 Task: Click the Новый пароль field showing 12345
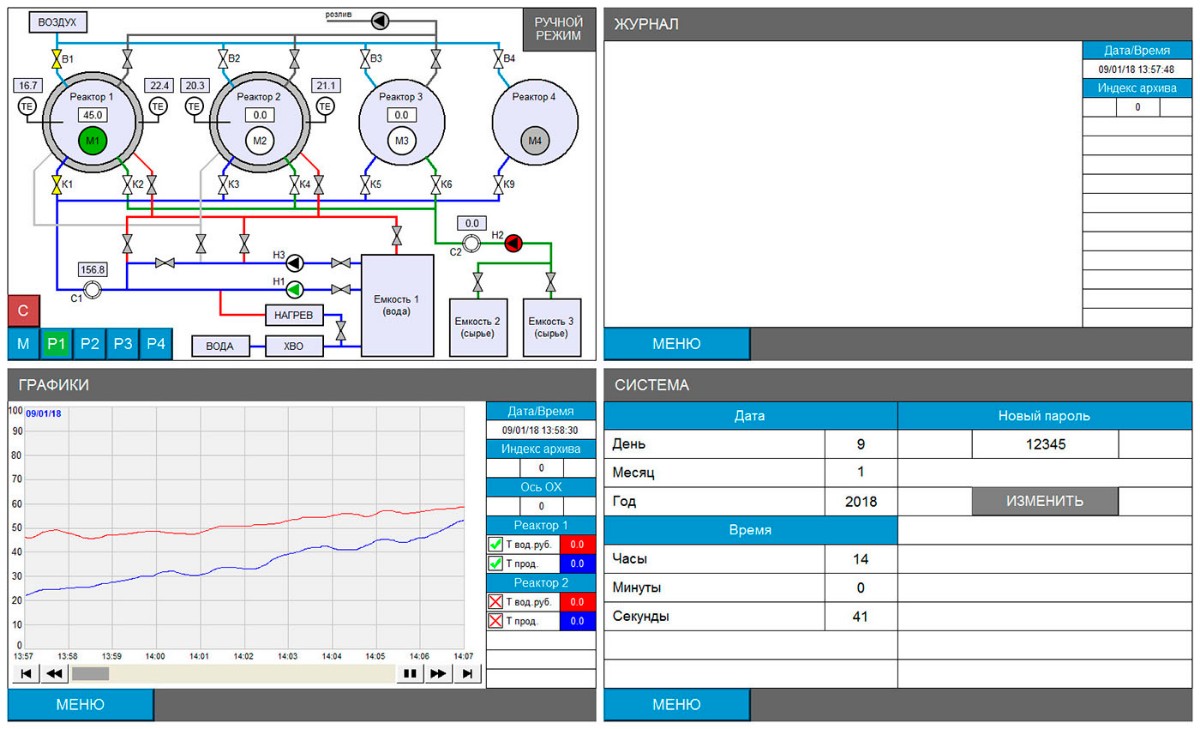click(x=1044, y=444)
